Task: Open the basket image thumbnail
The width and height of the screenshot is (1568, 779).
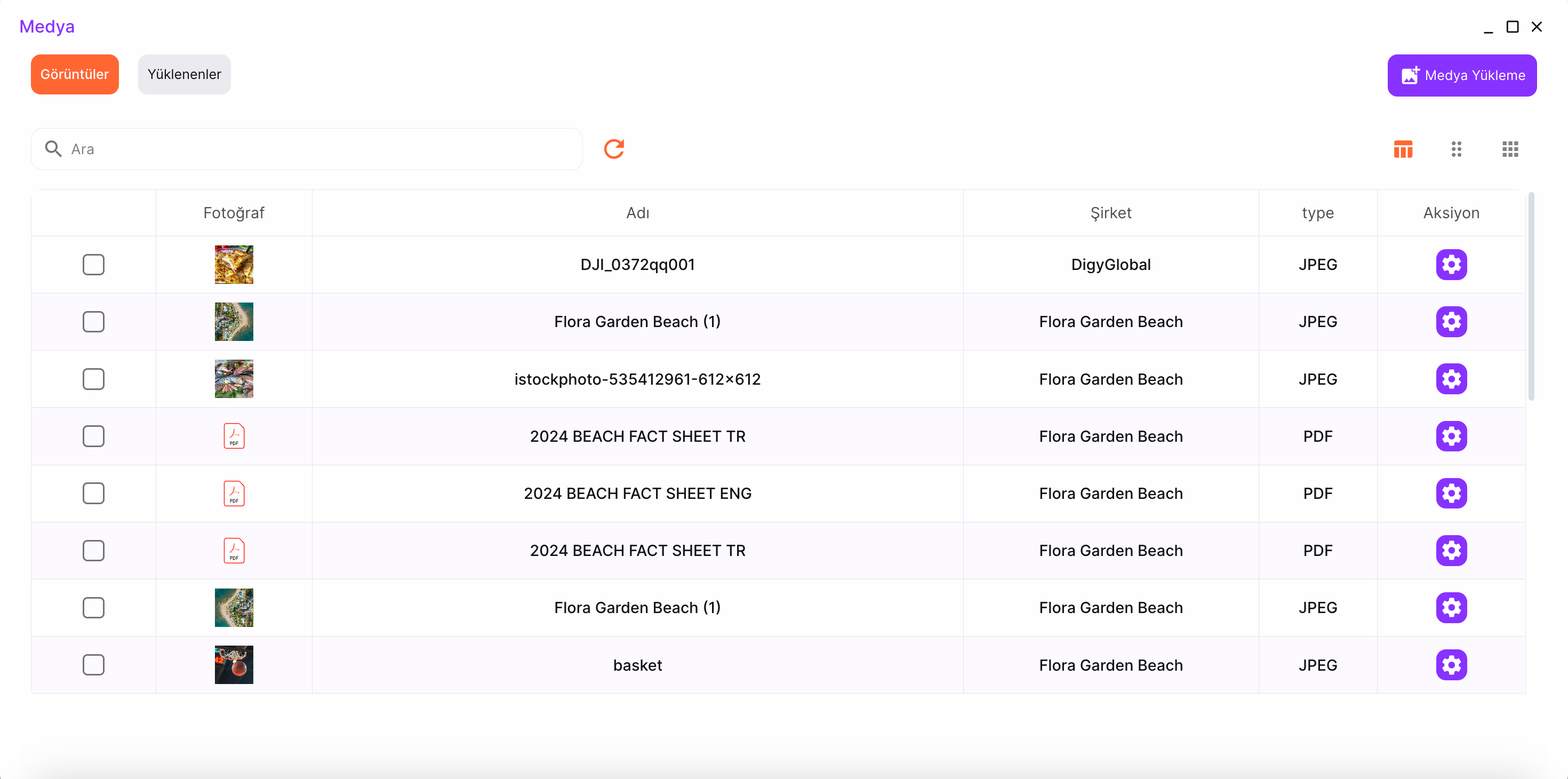Action: coord(234,664)
